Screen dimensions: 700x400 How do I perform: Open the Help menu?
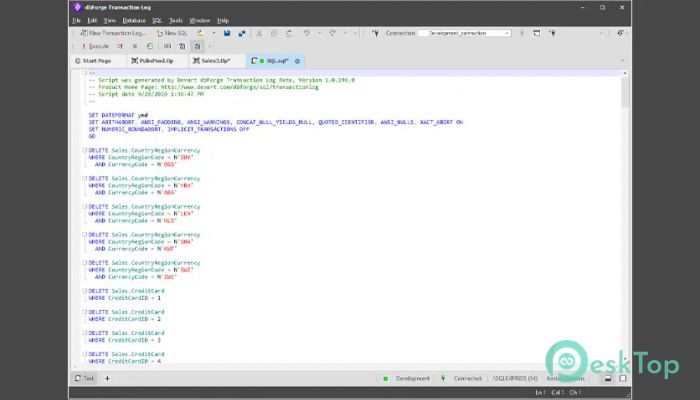point(223,21)
